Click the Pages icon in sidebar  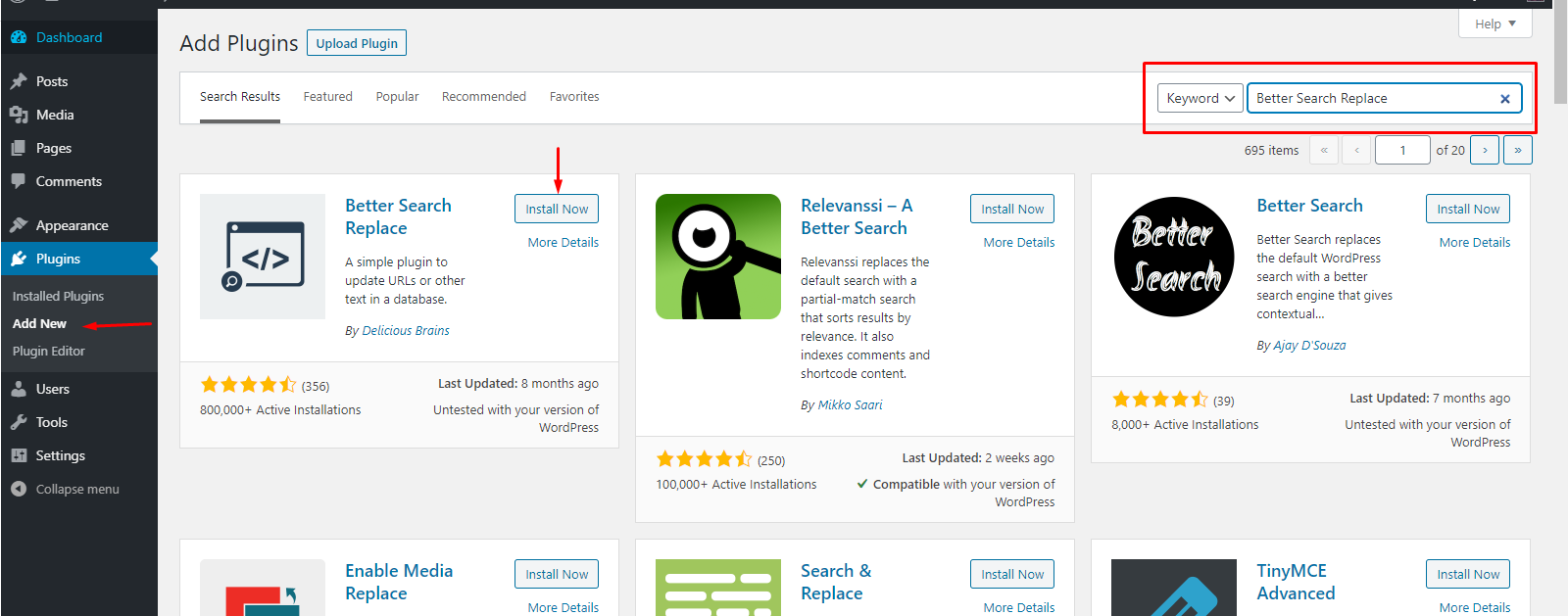tap(19, 148)
